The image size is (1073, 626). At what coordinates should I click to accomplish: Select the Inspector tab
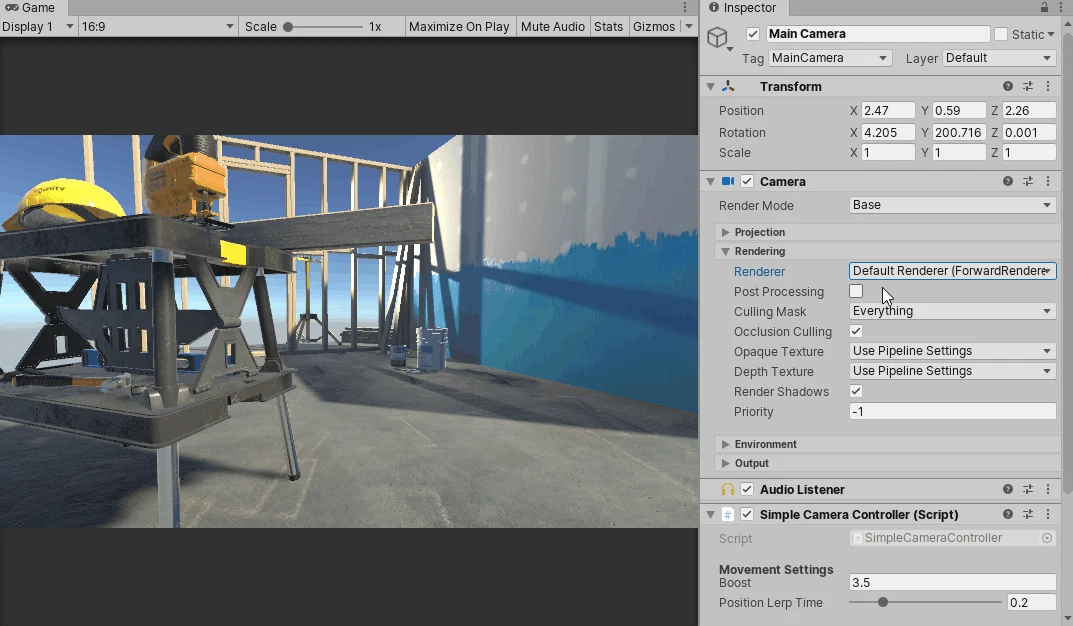click(x=743, y=8)
